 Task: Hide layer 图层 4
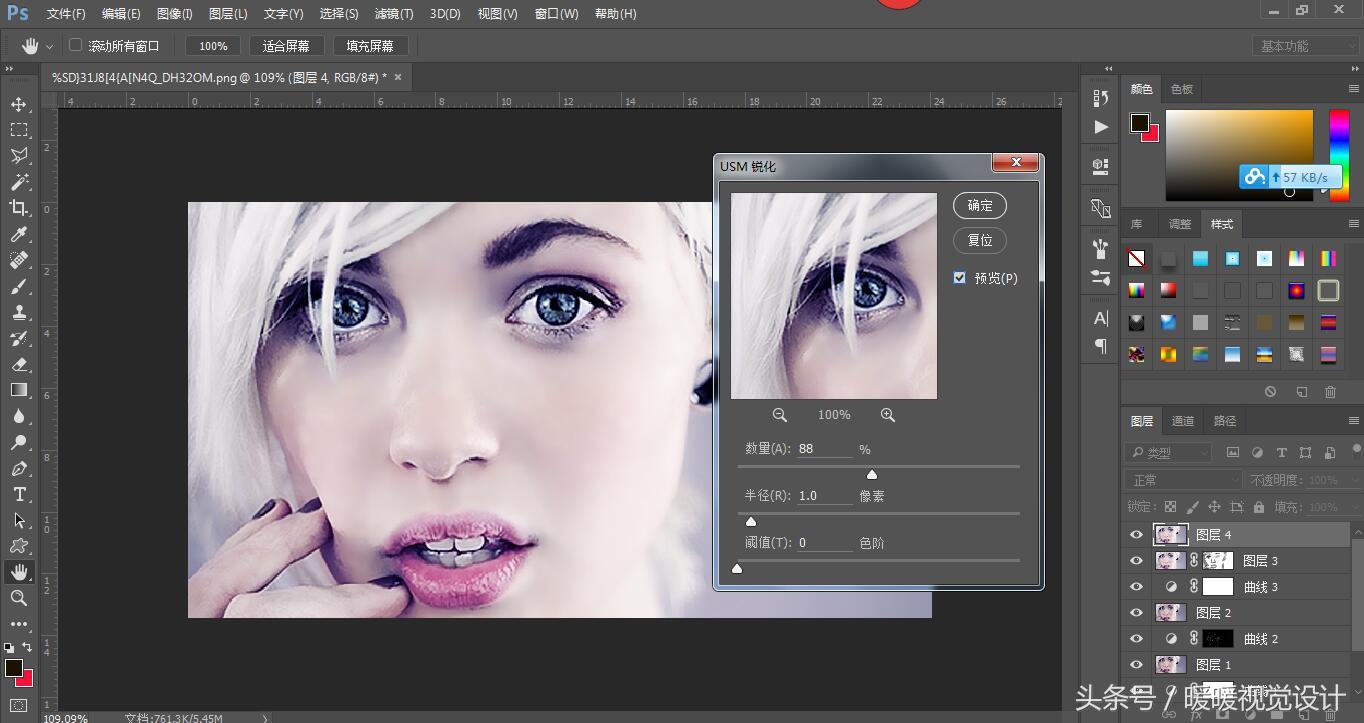click(1136, 535)
